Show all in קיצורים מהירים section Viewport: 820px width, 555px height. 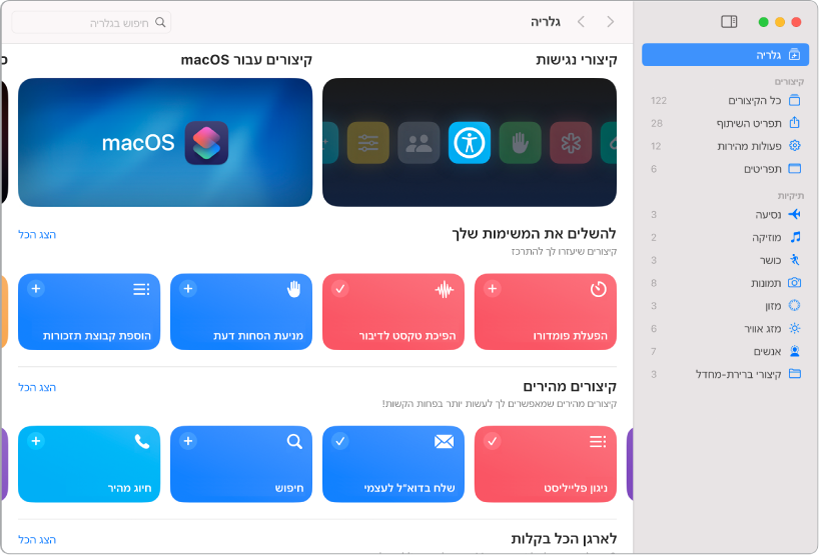coord(37,387)
